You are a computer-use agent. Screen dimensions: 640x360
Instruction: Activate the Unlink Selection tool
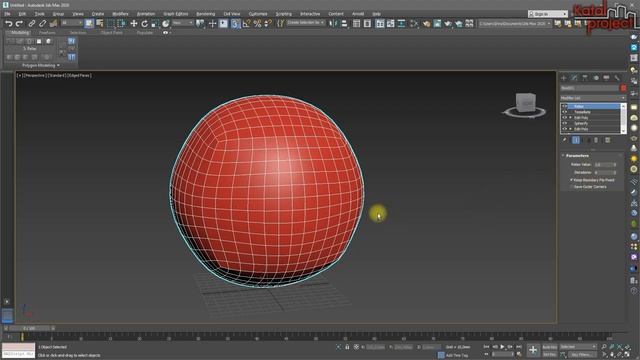click(42, 24)
